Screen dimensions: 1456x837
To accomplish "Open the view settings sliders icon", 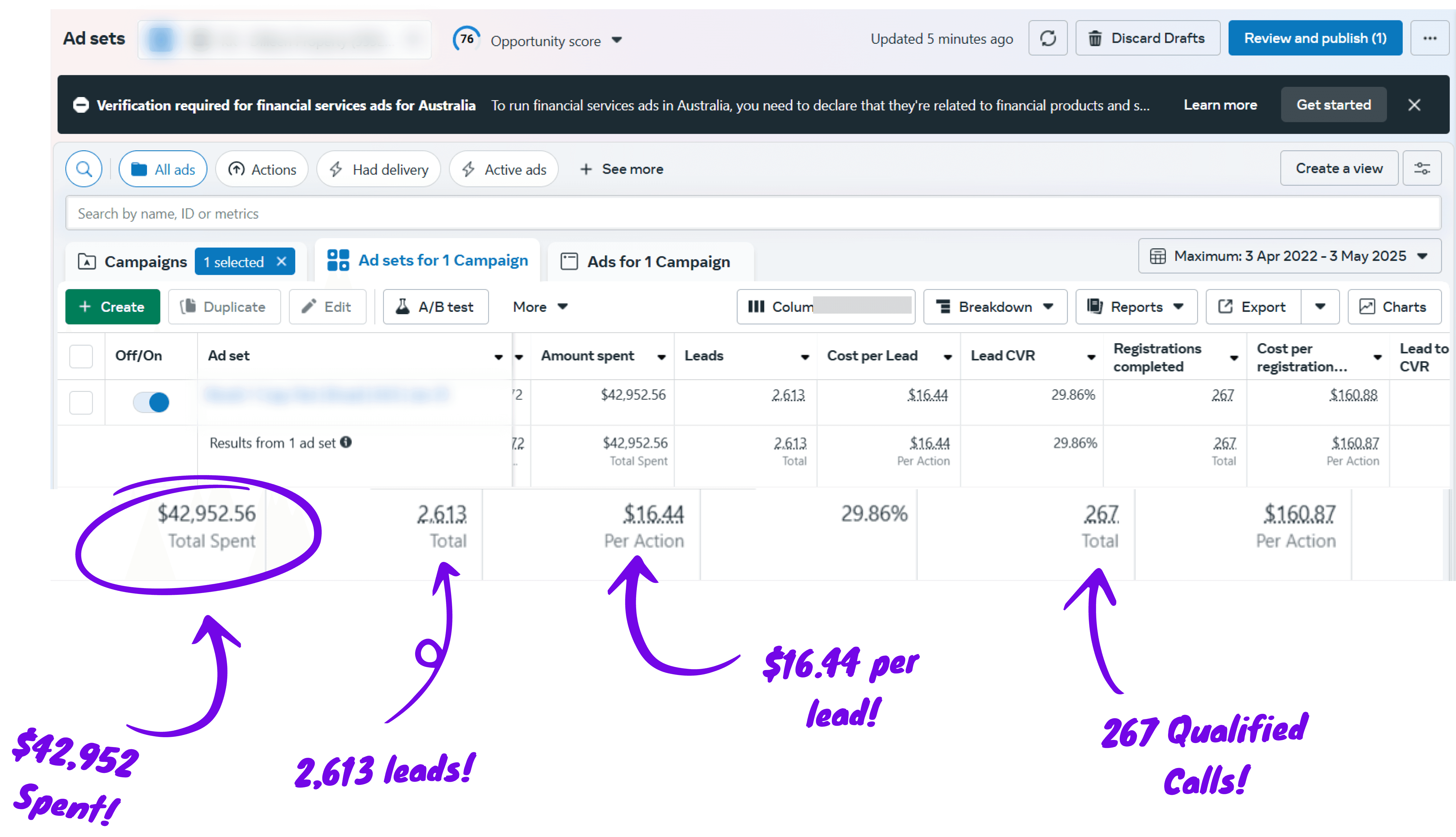I will pyautogui.click(x=1421, y=169).
